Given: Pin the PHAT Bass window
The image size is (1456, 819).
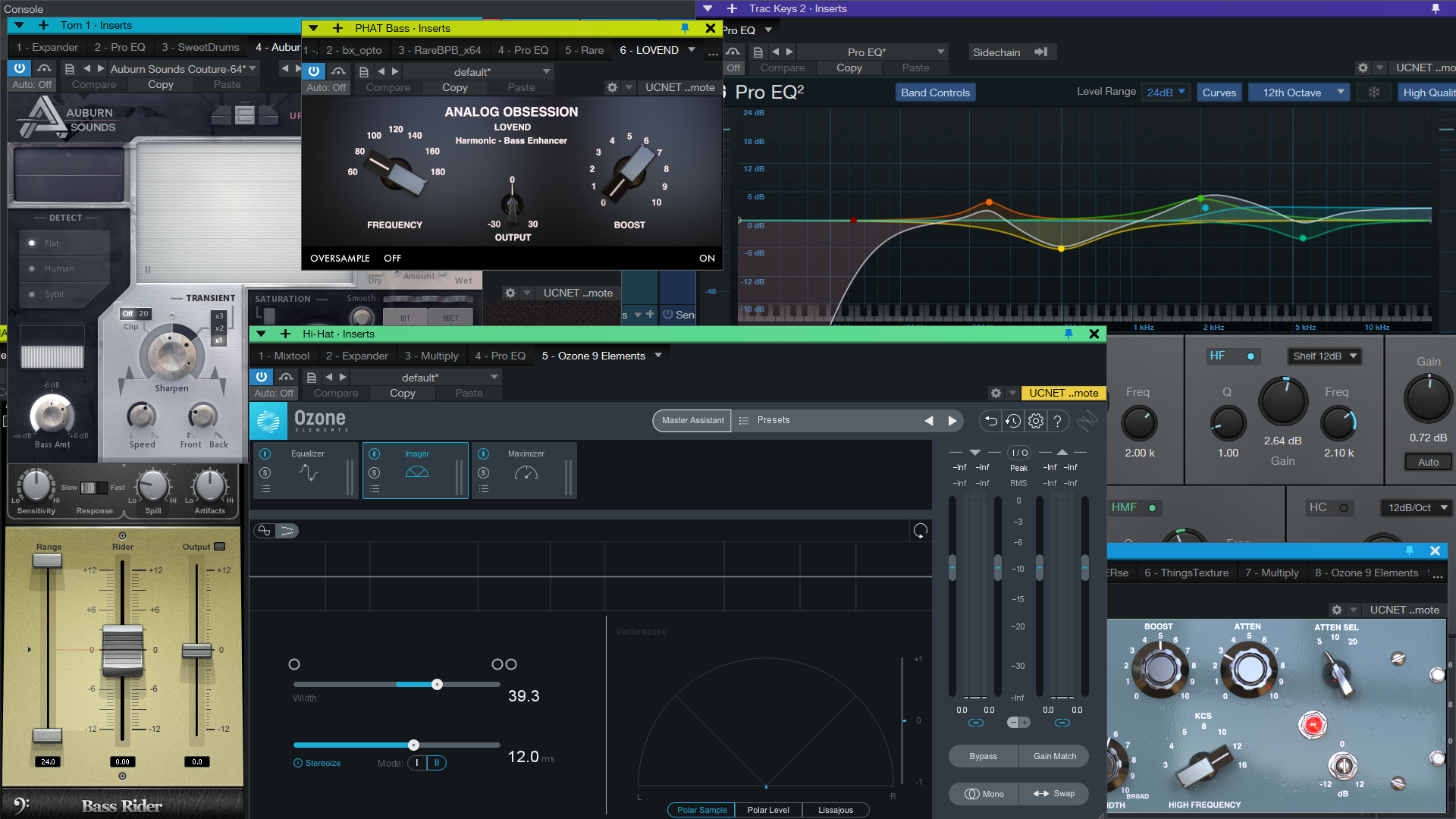Looking at the screenshot, I should click(x=685, y=28).
